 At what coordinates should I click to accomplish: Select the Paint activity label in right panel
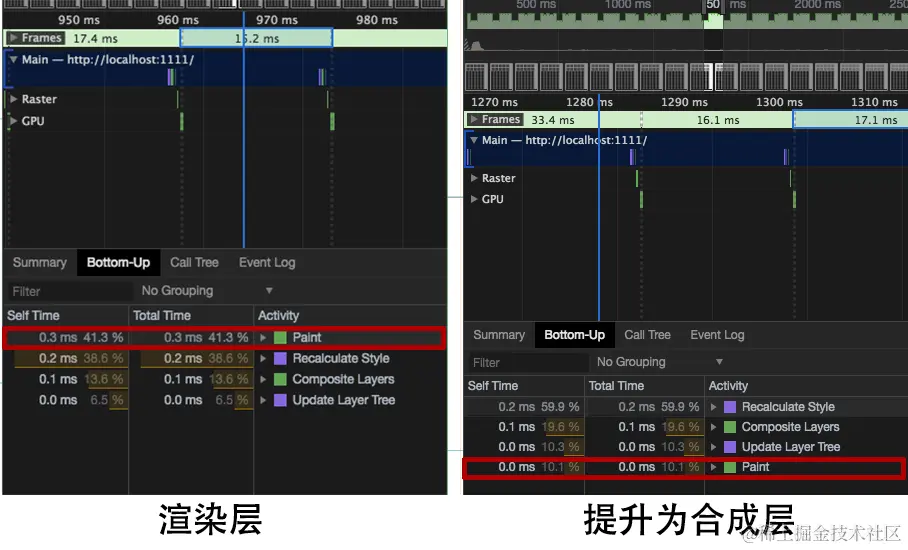756,467
